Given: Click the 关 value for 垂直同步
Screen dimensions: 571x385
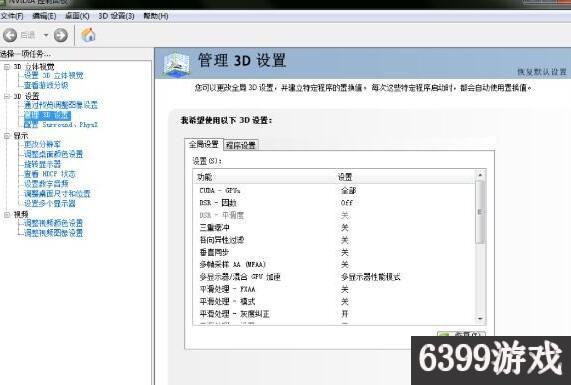Looking at the screenshot, I should pos(344,252).
